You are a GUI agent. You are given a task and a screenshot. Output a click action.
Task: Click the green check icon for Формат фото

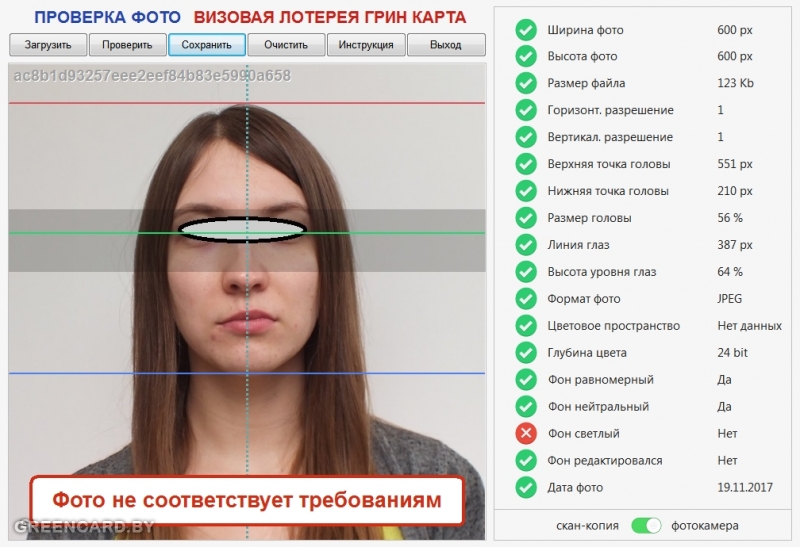pyautogui.click(x=526, y=299)
